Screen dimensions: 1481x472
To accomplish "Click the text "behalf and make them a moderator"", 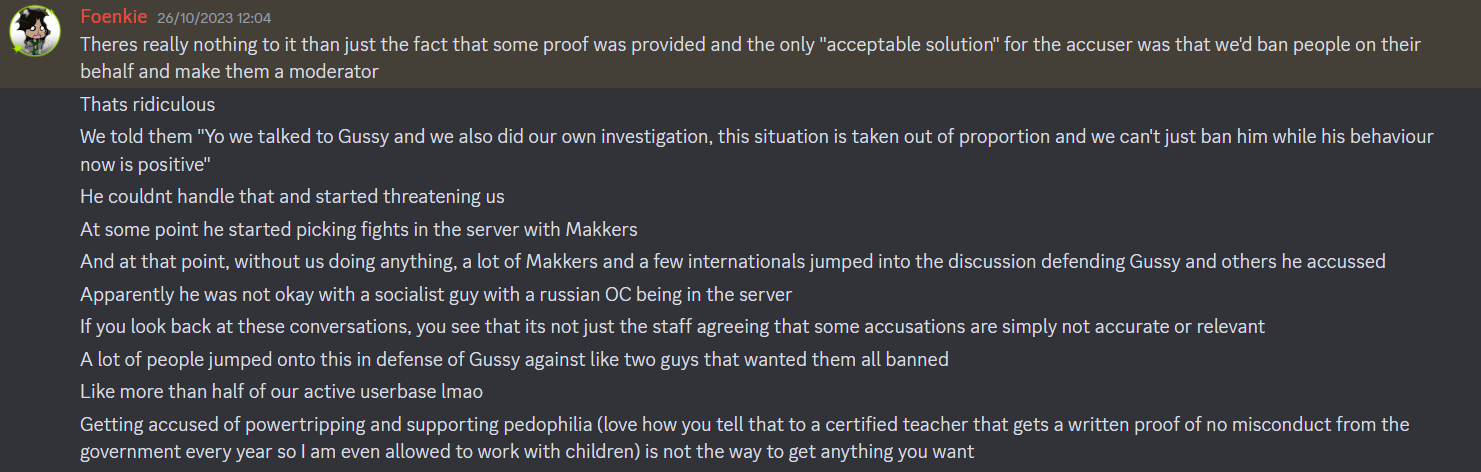I will pyautogui.click(x=229, y=71).
